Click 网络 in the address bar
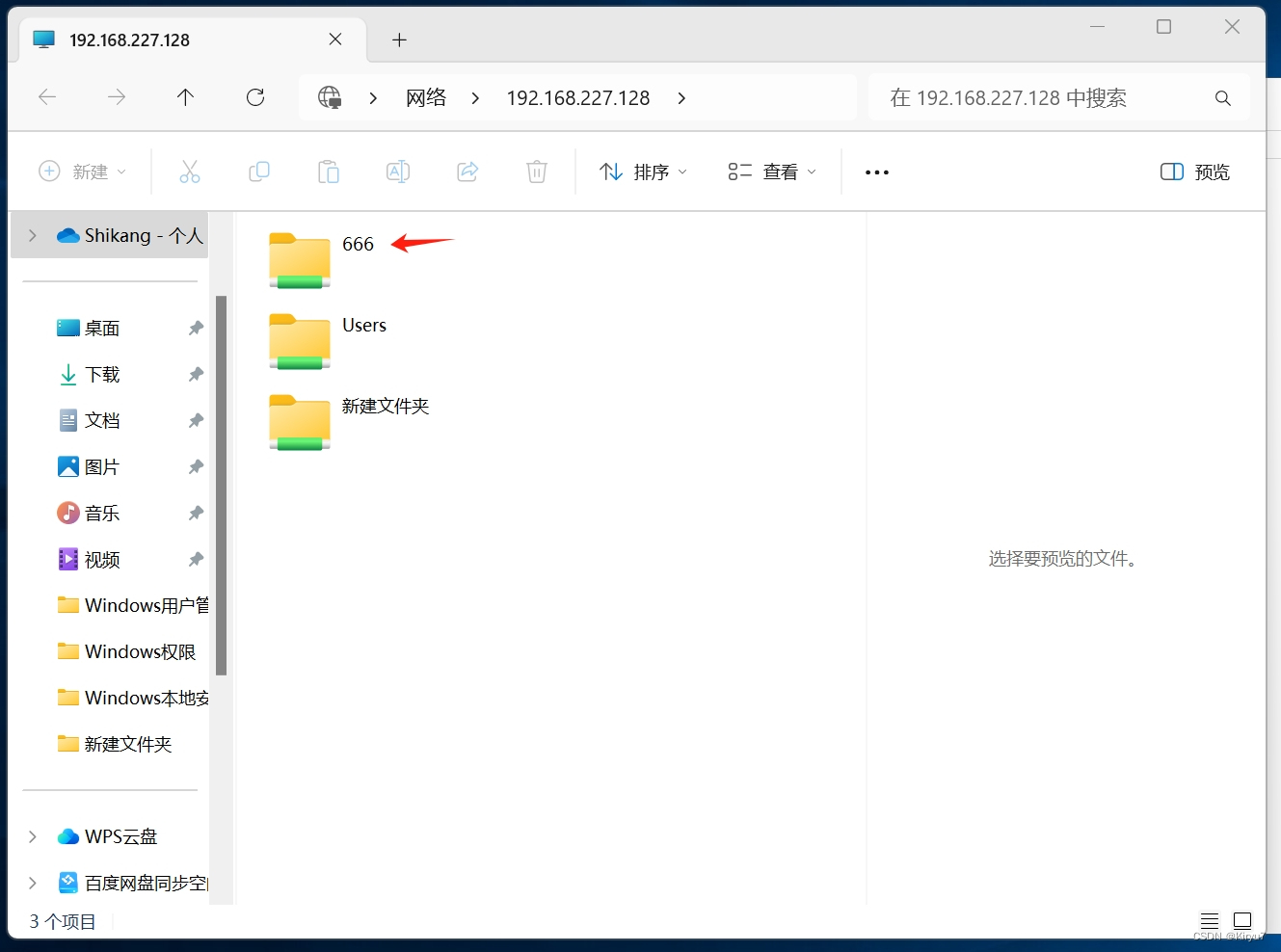 (426, 98)
